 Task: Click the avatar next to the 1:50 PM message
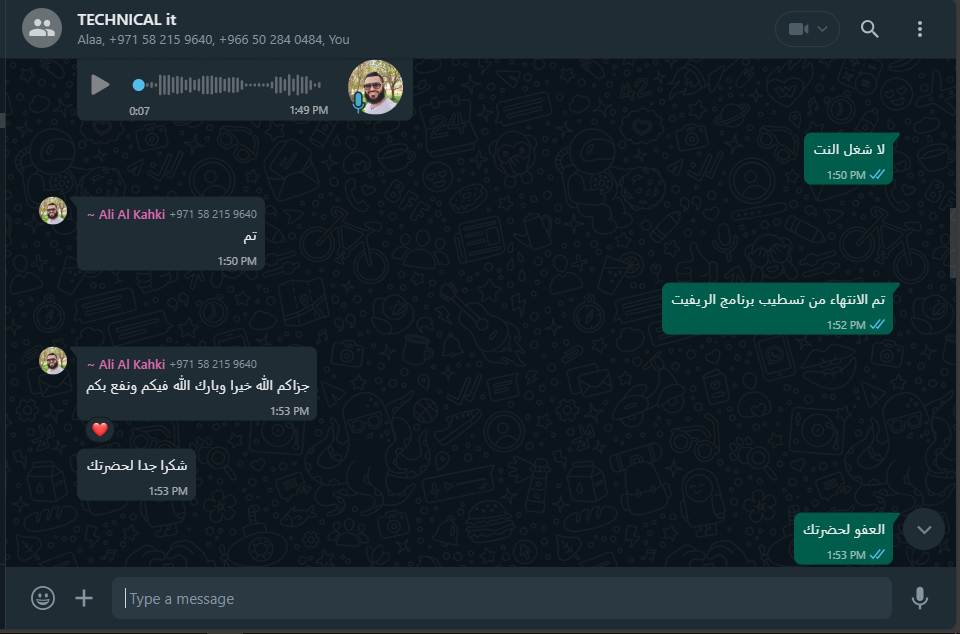(x=53, y=211)
